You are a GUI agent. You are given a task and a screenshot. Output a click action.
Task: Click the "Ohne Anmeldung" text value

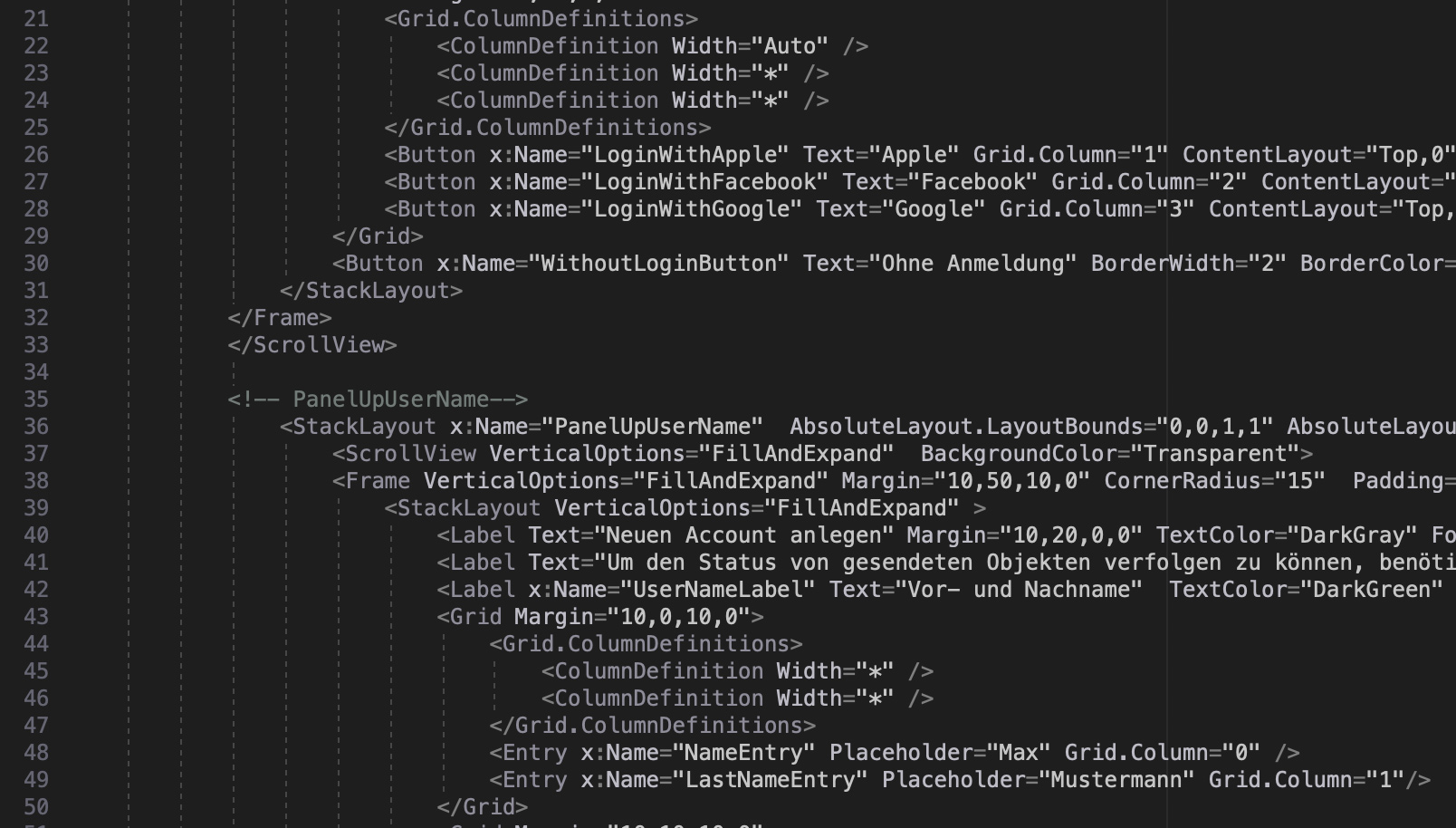972,264
